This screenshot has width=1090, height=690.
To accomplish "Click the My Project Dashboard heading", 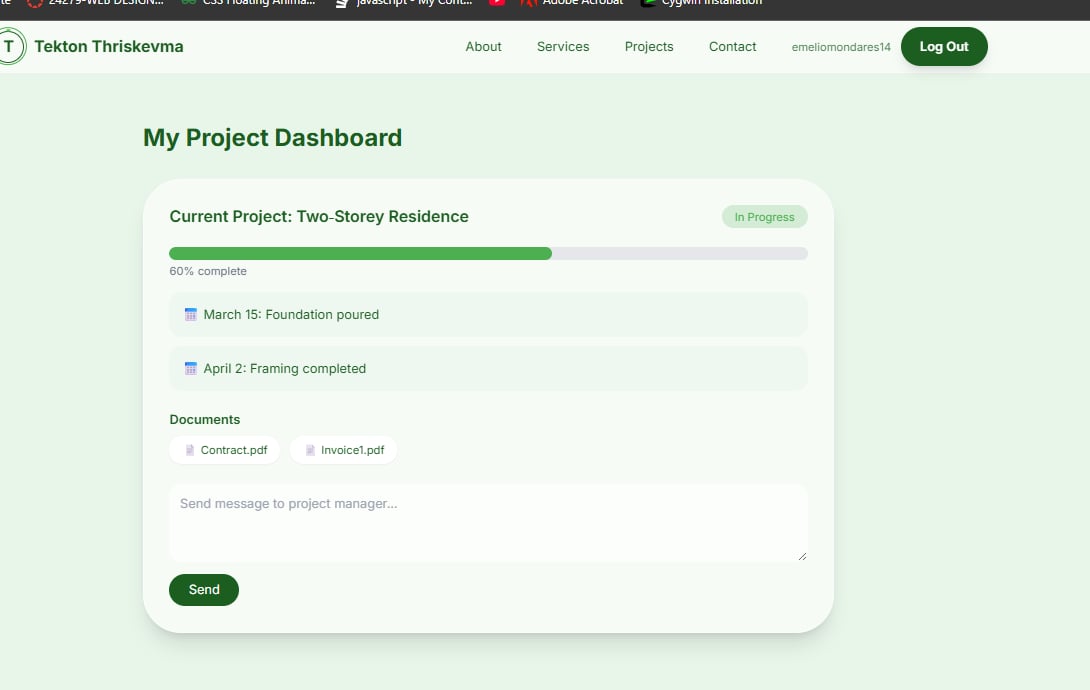I will (x=272, y=138).
